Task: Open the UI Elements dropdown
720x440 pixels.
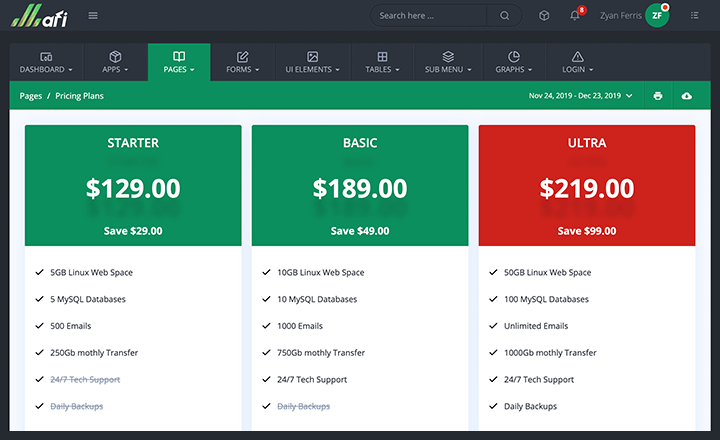Action: pyautogui.click(x=313, y=62)
